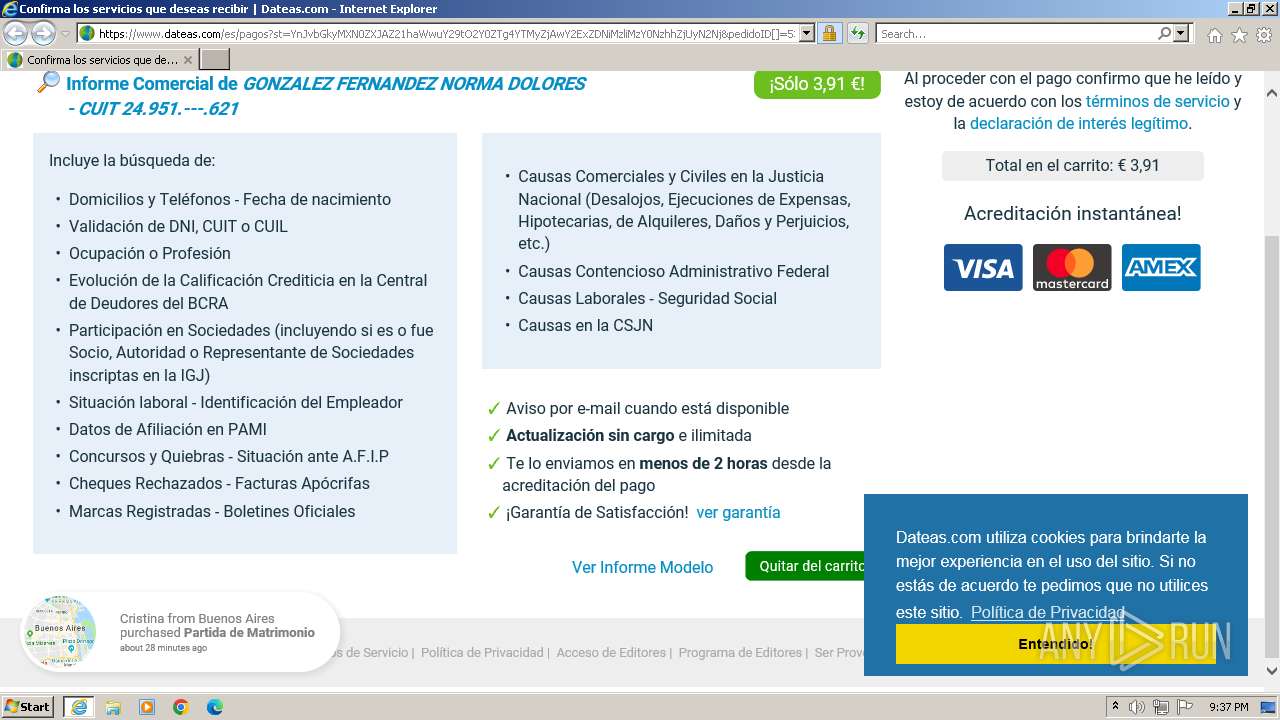Open the address bar URL dropdown

807,34
